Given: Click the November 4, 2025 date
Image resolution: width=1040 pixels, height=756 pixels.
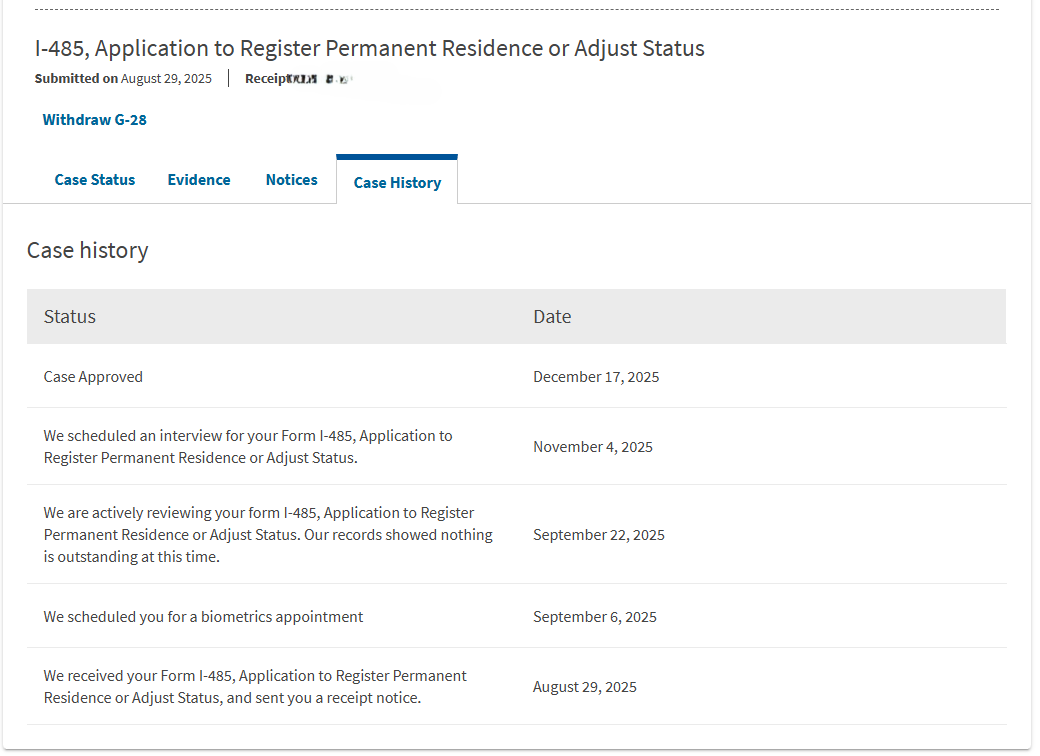Looking at the screenshot, I should point(593,447).
